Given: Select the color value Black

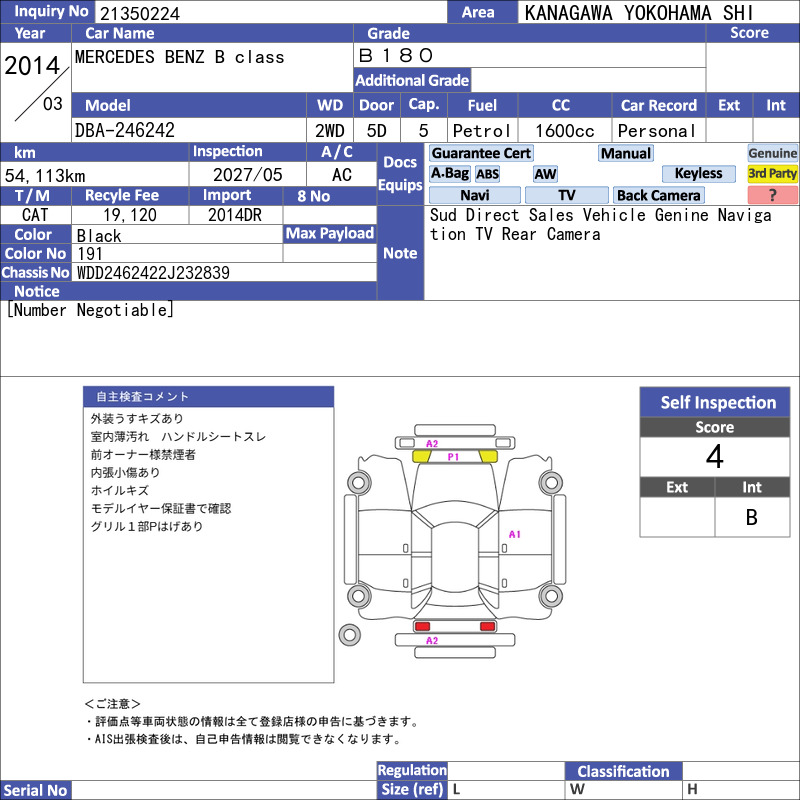Looking at the screenshot, I should tap(99, 236).
